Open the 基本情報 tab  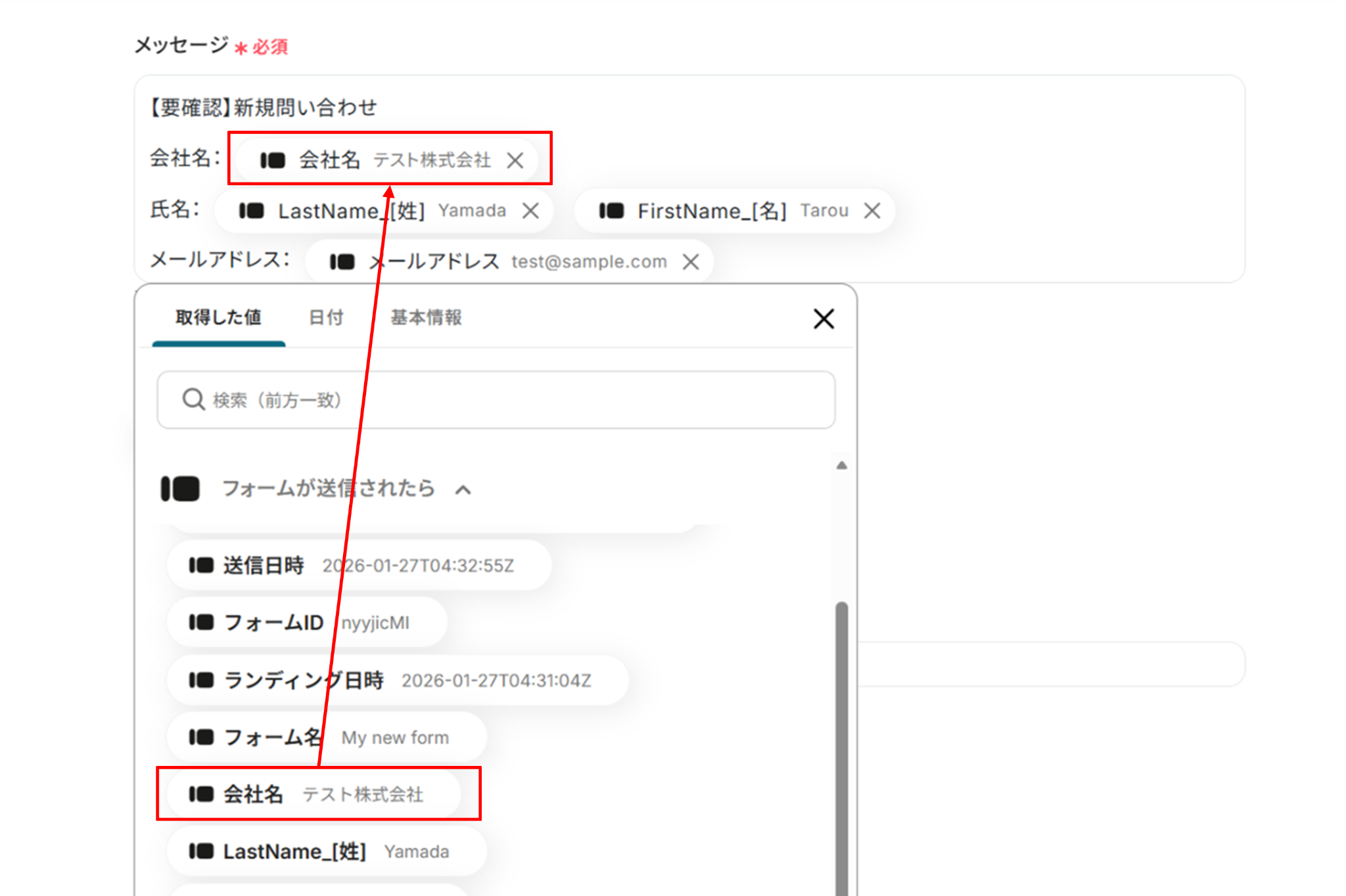426,318
